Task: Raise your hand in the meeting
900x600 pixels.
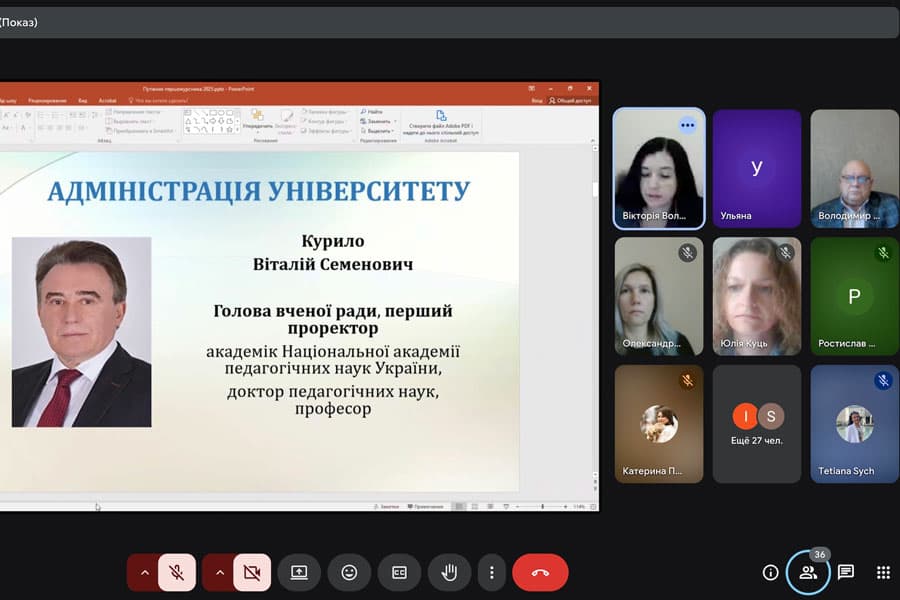Action: tap(449, 572)
